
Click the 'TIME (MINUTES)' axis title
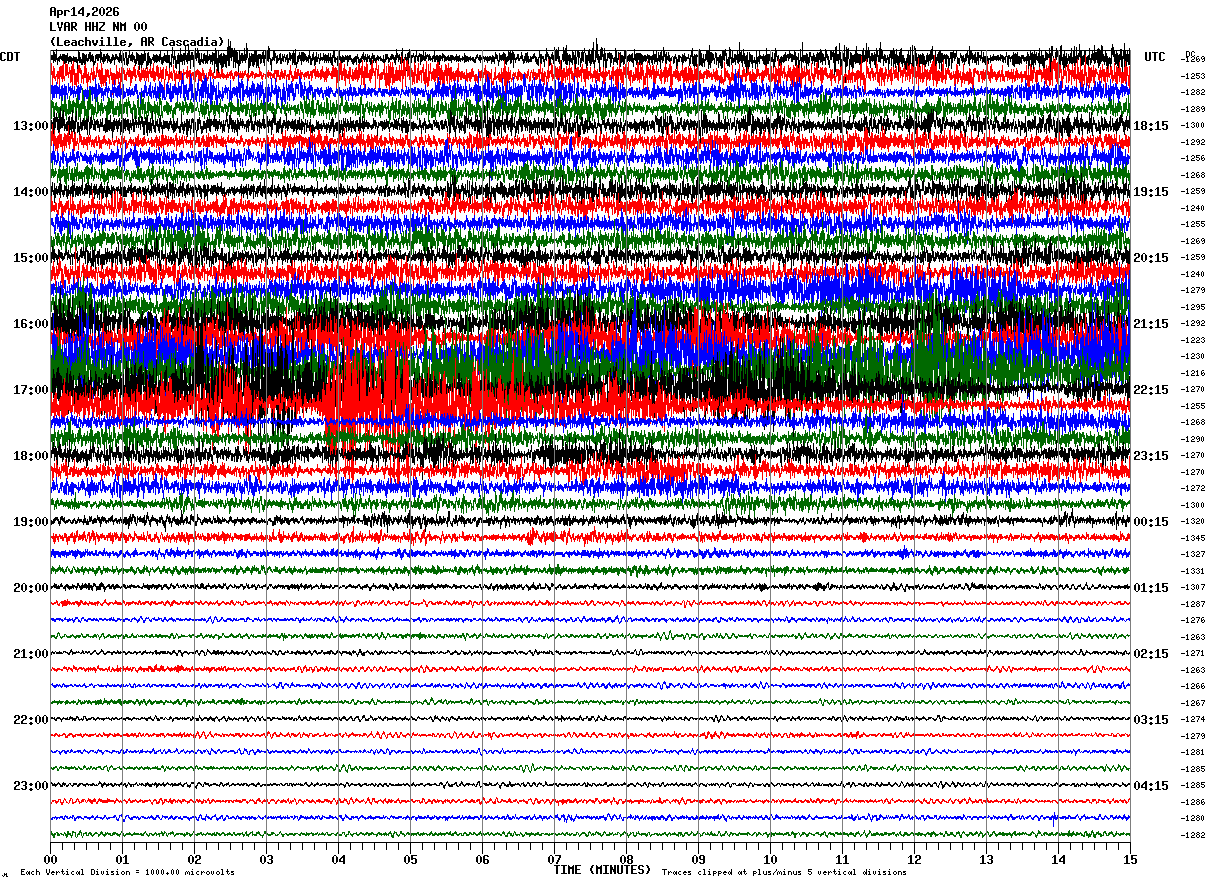click(602, 870)
